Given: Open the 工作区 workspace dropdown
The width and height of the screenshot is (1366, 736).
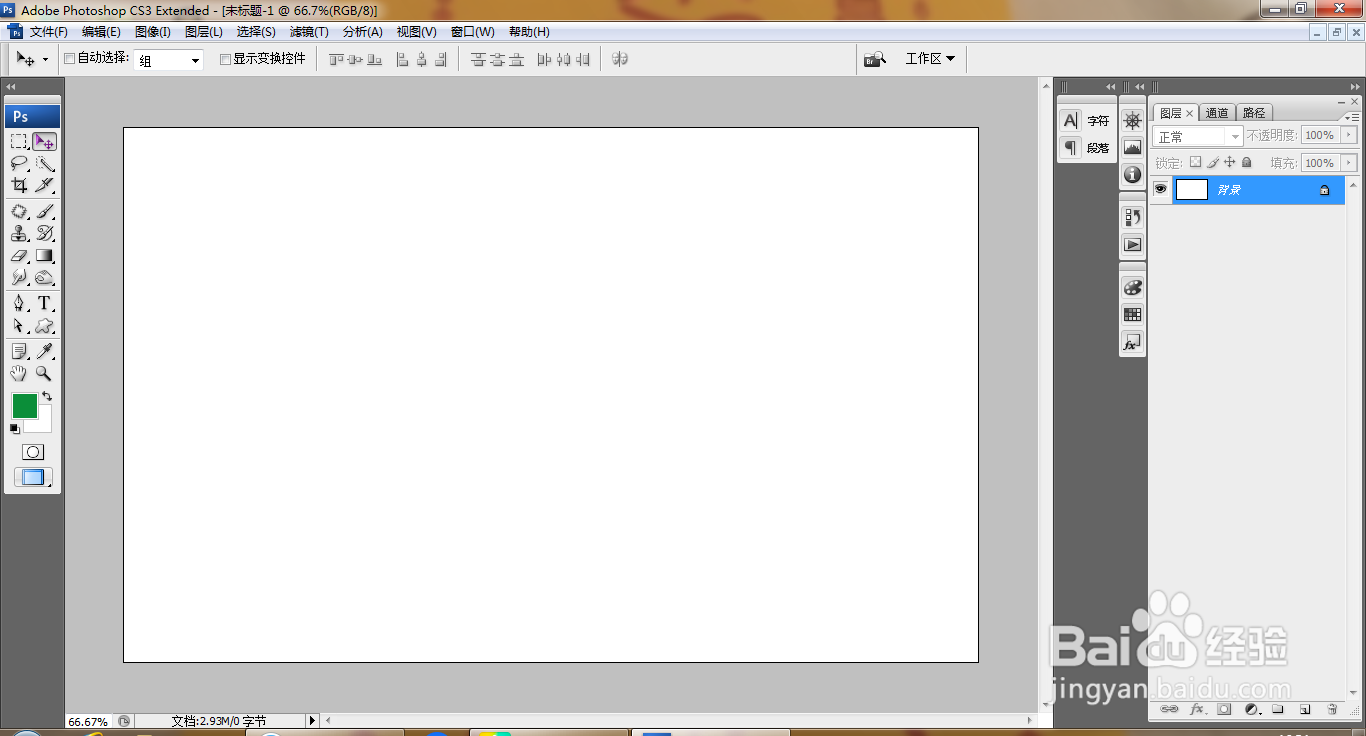Looking at the screenshot, I should 930,59.
